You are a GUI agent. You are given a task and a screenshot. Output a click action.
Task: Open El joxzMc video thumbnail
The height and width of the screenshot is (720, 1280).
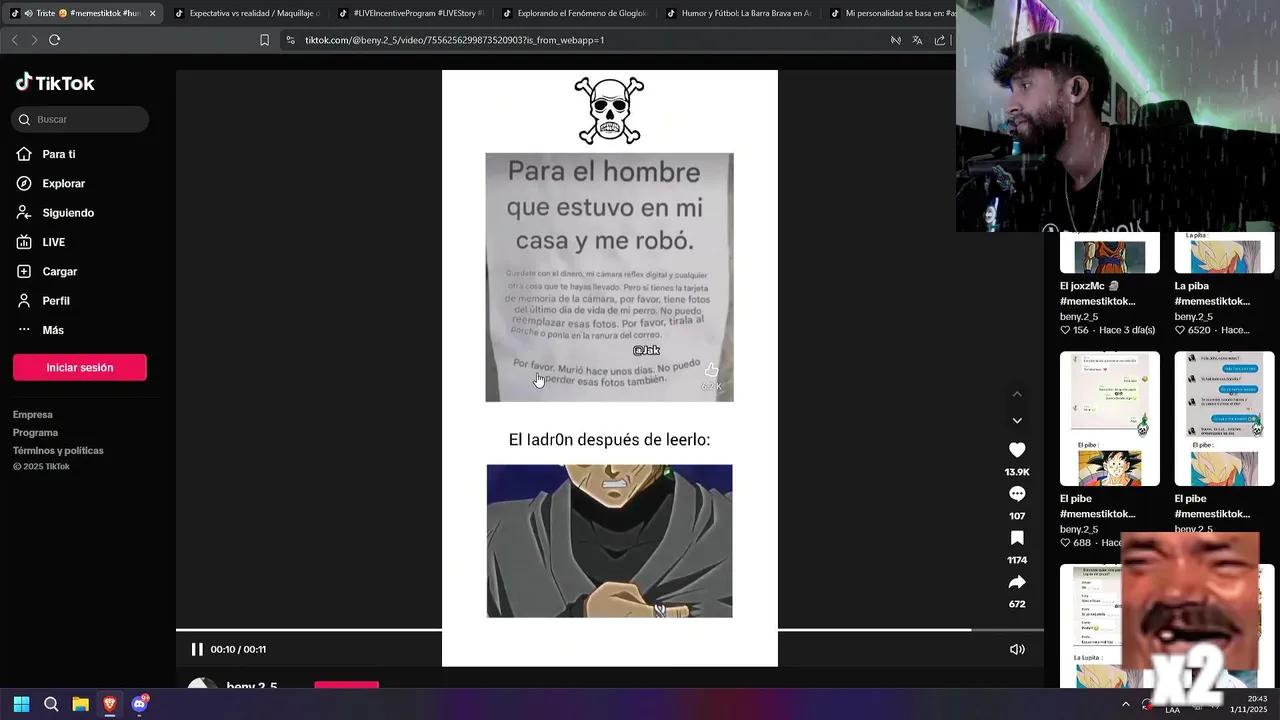1110,253
